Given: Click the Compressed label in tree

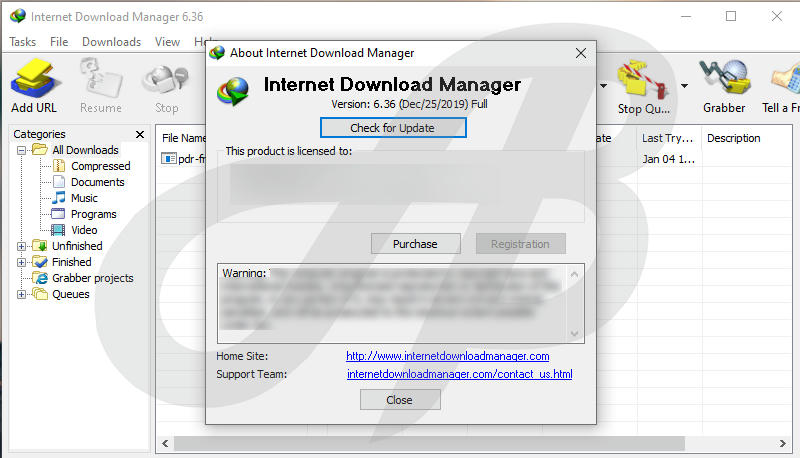Looking at the screenshot, I should click(x=101, y=166).
